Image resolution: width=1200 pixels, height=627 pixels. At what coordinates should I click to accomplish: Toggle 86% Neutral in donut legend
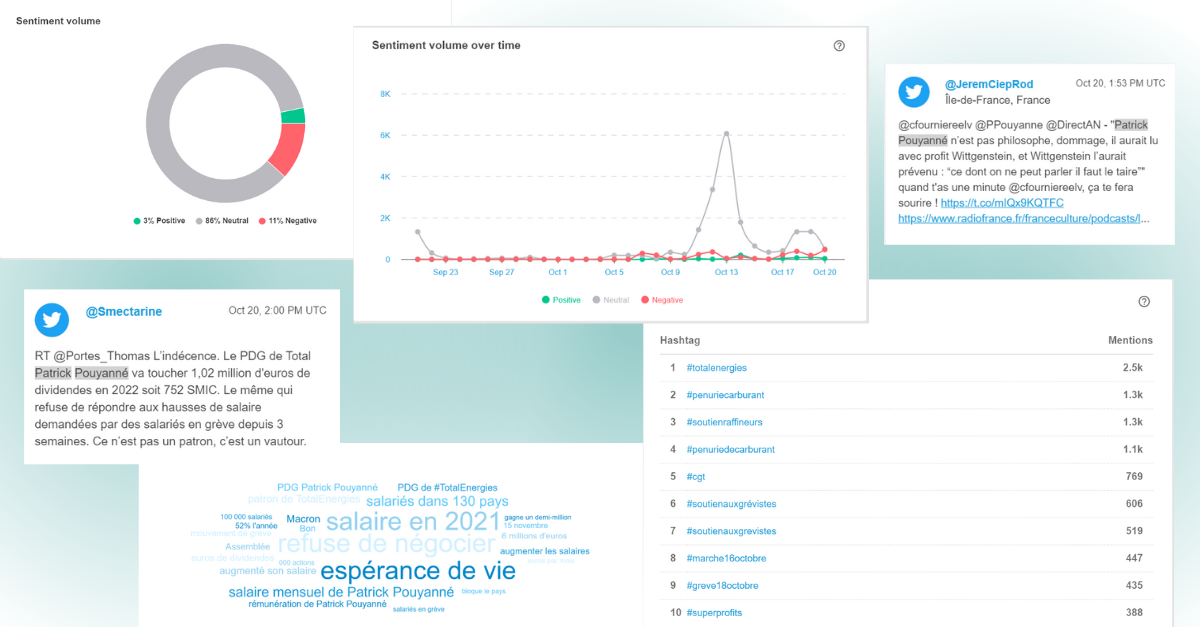[x=222, y=221]
